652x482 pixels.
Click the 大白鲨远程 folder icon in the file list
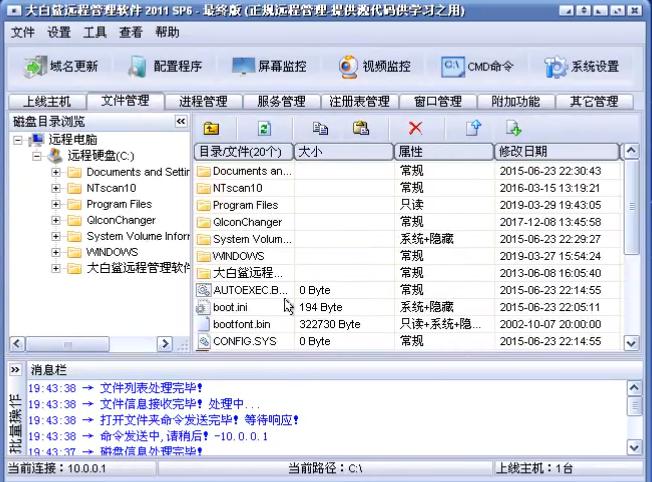(203, 273)
